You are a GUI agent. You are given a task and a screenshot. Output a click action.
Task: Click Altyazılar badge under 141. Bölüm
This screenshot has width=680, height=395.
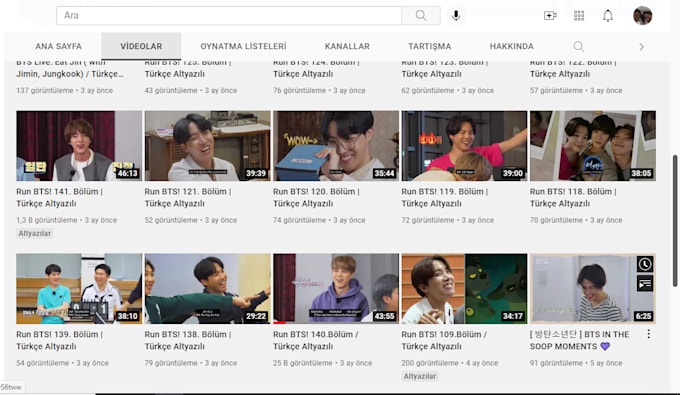click(35, 233)
